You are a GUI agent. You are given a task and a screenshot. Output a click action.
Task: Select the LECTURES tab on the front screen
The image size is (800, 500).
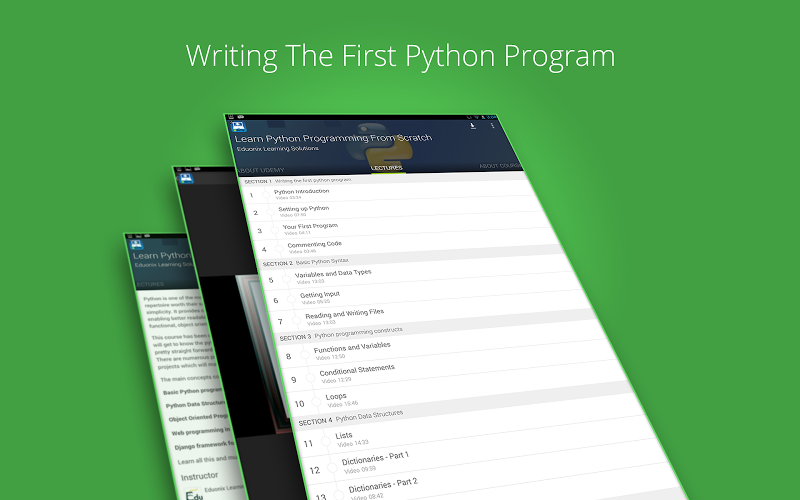tap(387, 168)
